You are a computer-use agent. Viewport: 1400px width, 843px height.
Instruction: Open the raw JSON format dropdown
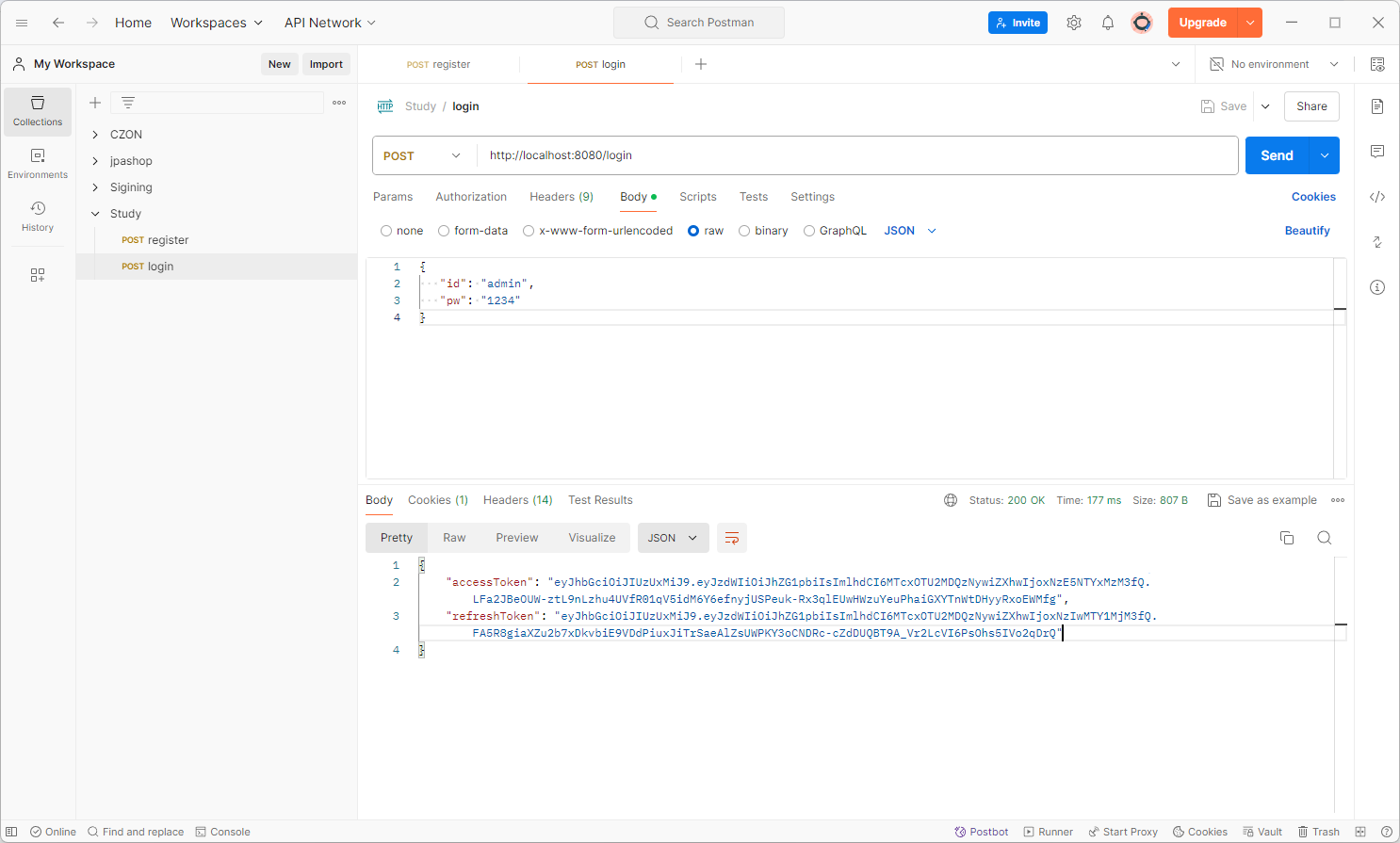pos(910,231)
